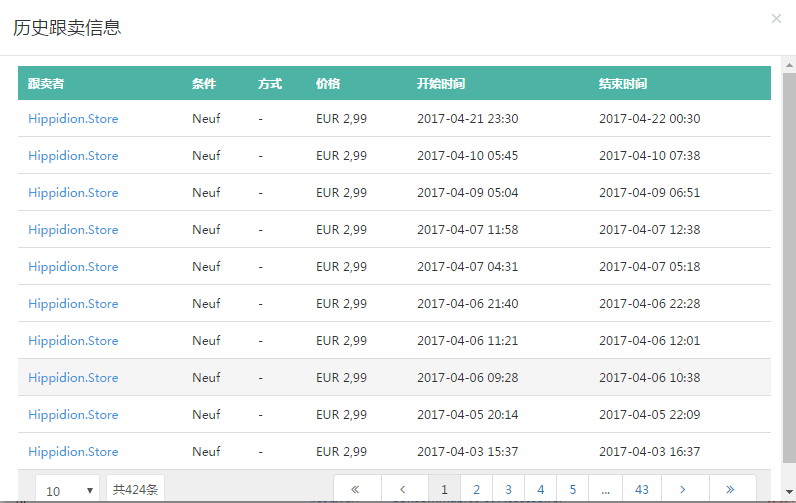This screenshot has height=503, width=796.
Task: Click scrollbar up arrow of dialog
Action: (789, 65)
